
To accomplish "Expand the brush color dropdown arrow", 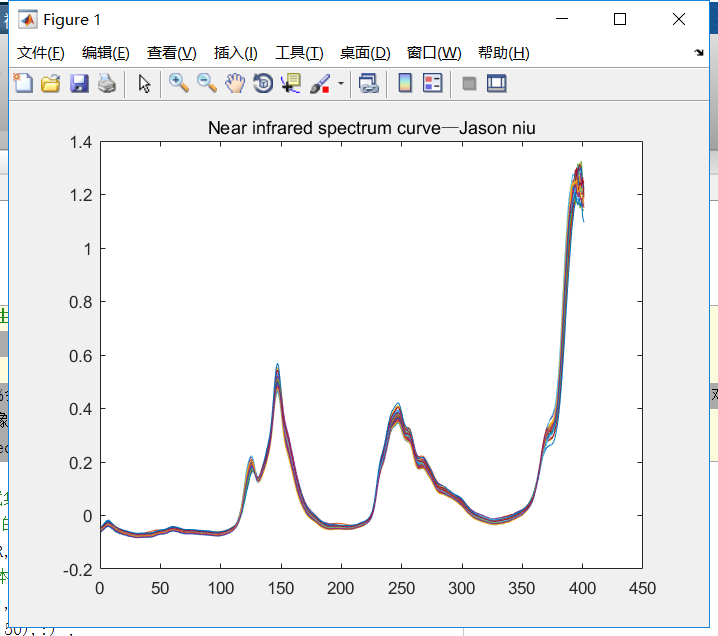I will 341,84.
